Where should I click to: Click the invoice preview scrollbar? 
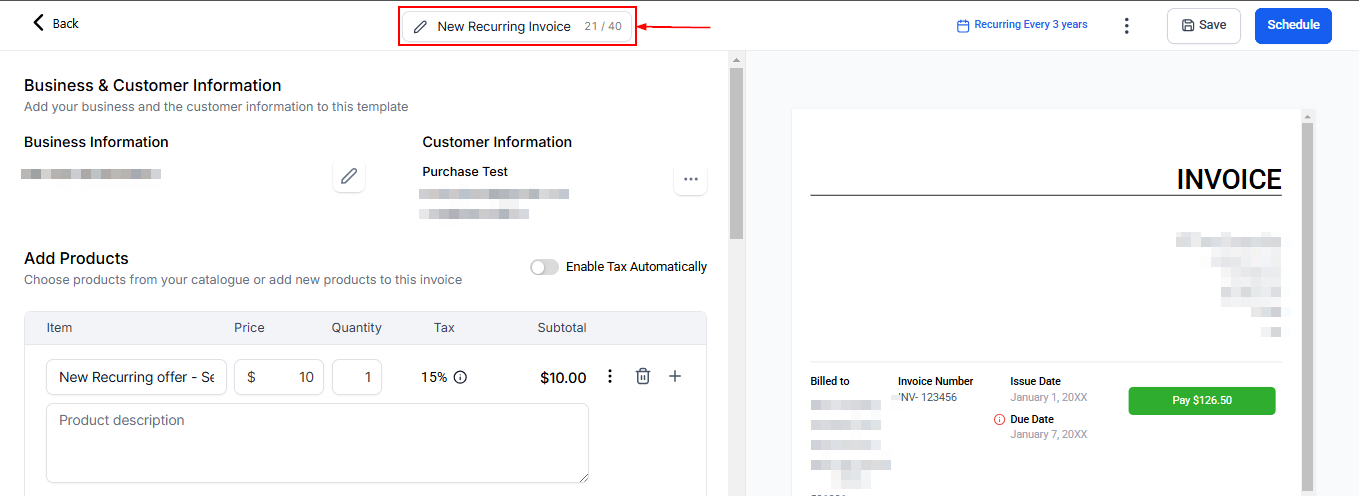(1306, 306)
